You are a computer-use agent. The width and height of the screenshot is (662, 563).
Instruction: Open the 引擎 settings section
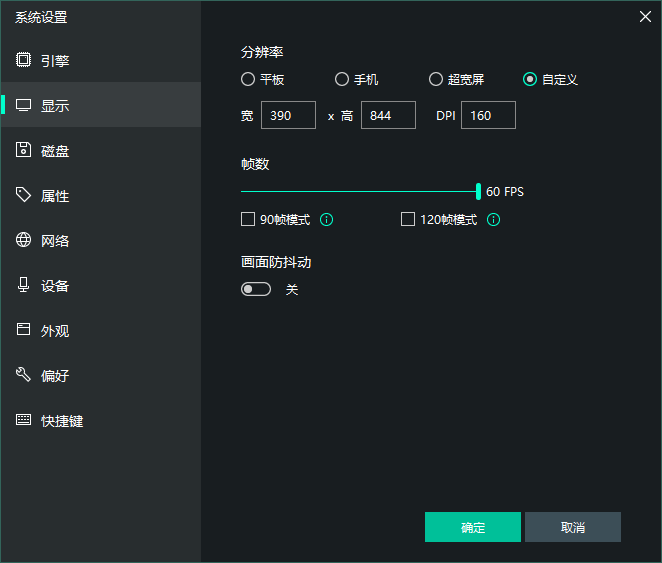pos(101,60)
